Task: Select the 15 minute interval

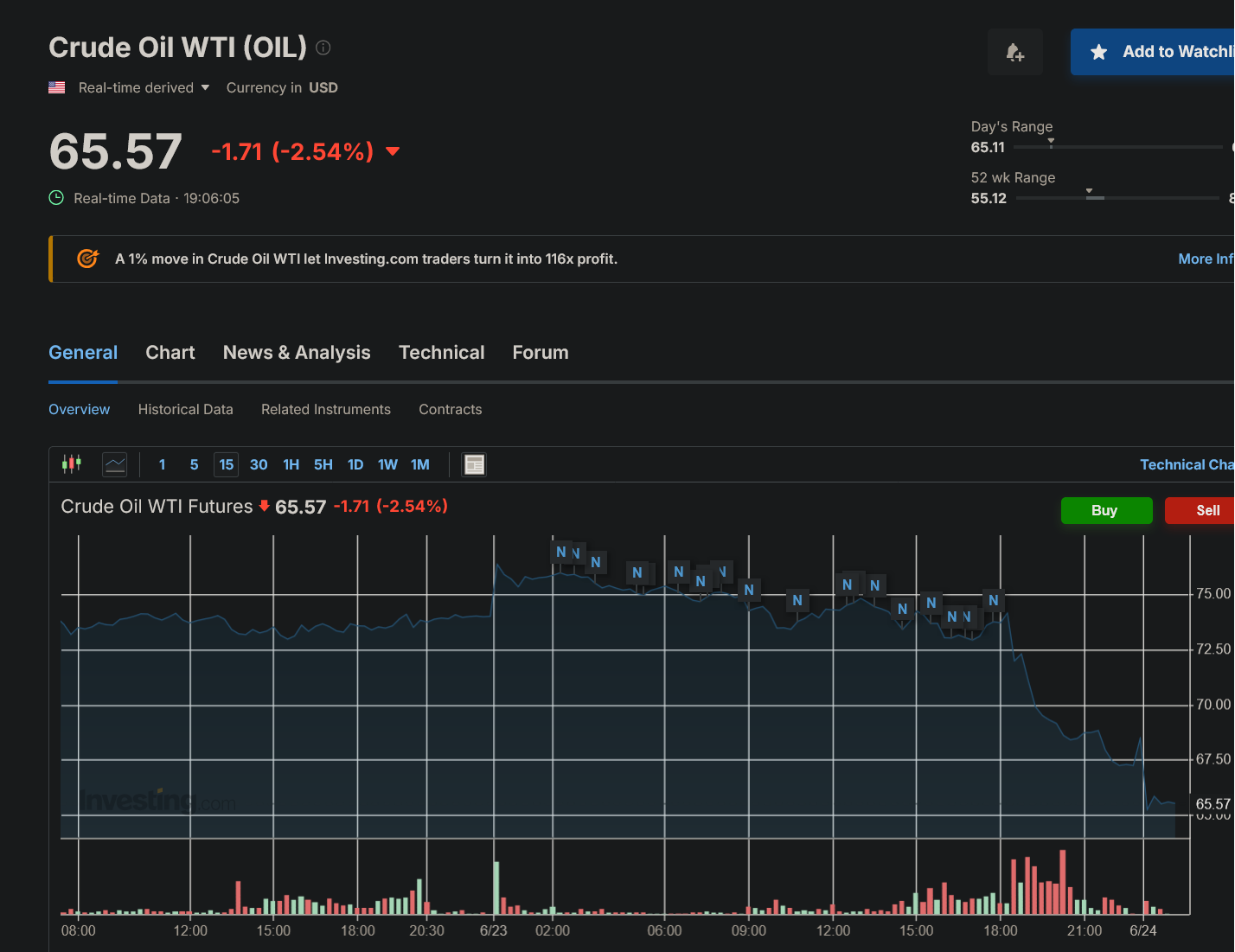Action: click(x=227, y=464)
